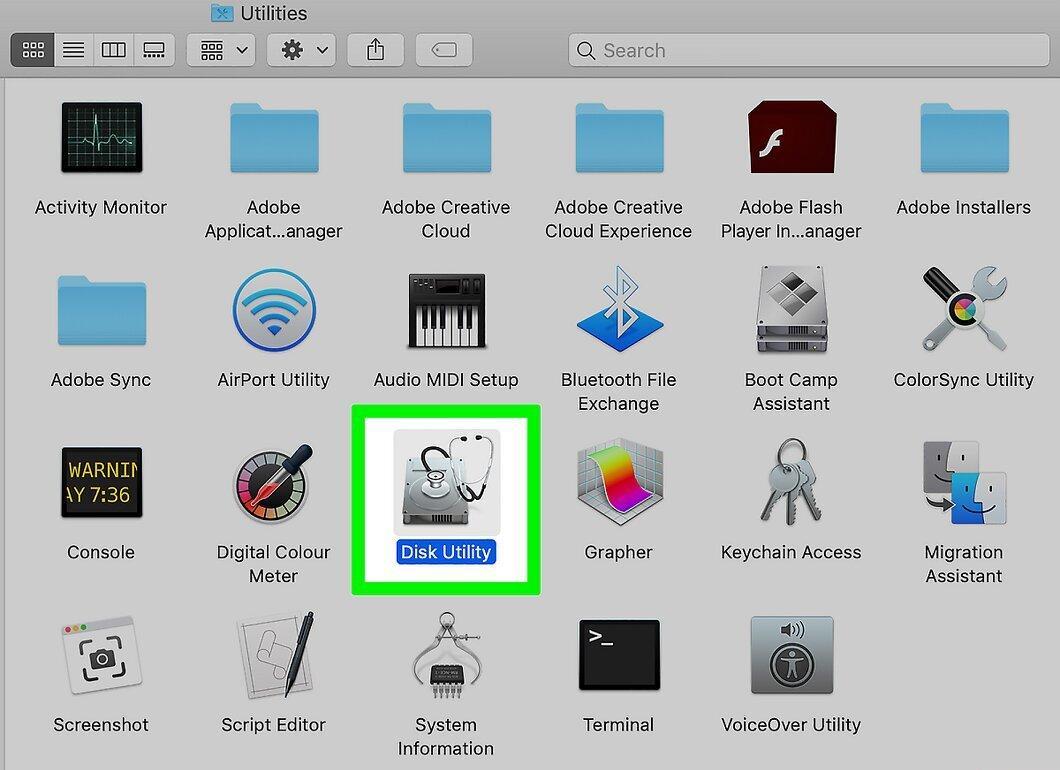This screenshot has height=770, width=1060.
Task: Open the gear action menu dropdown
Action: [302, 50]
